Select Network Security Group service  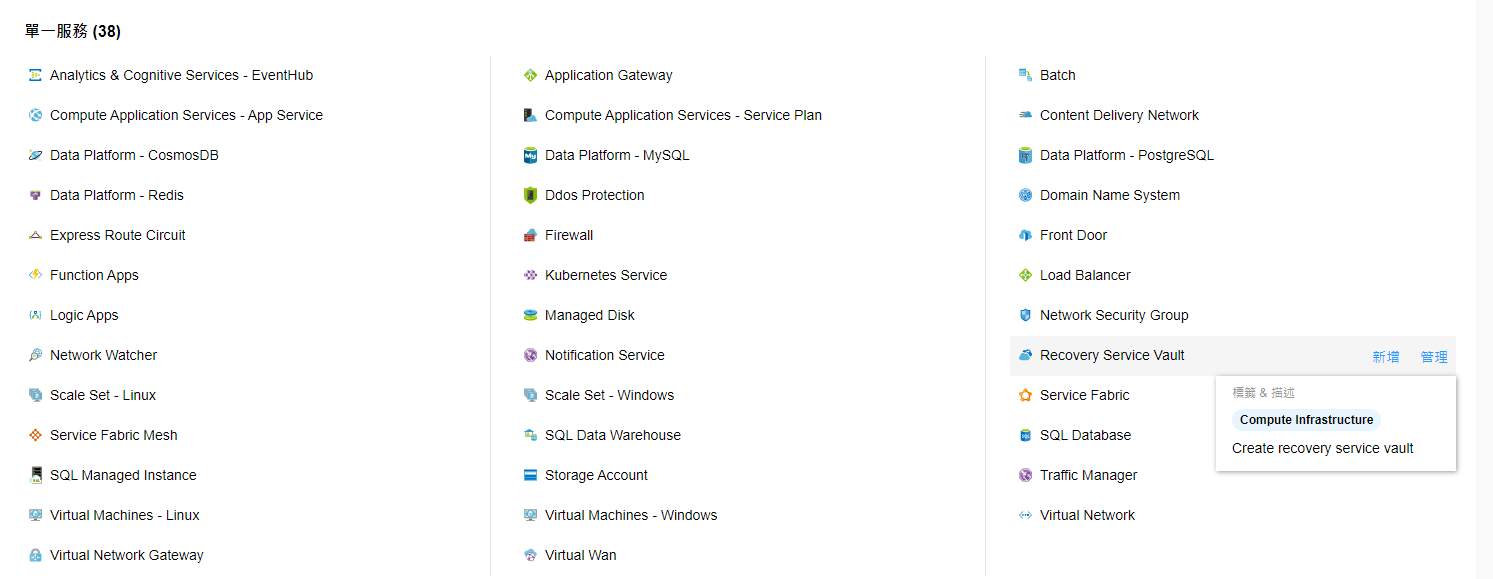pyautogui.click(x=1114, y=315)
